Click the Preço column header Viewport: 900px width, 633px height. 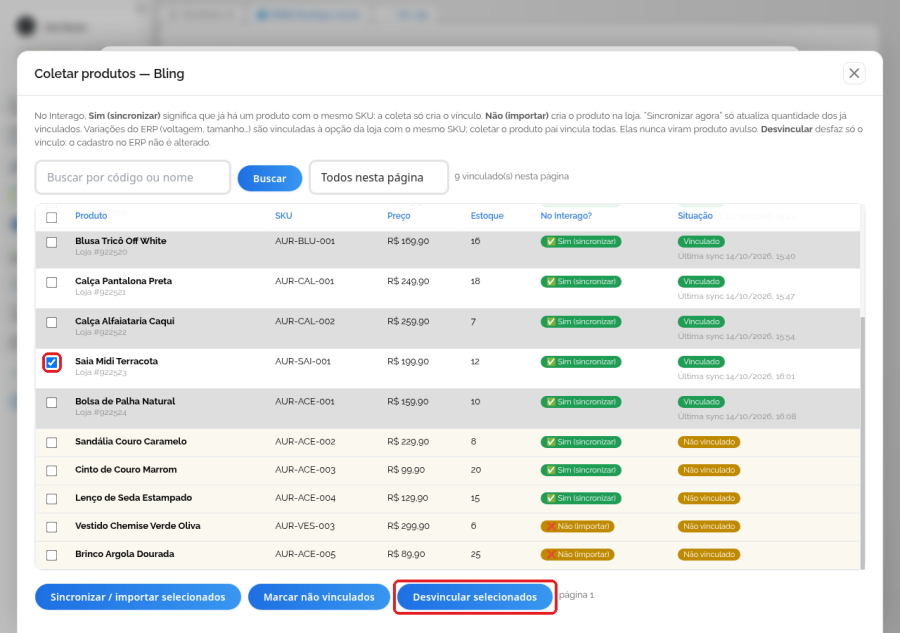click(398, 216)
